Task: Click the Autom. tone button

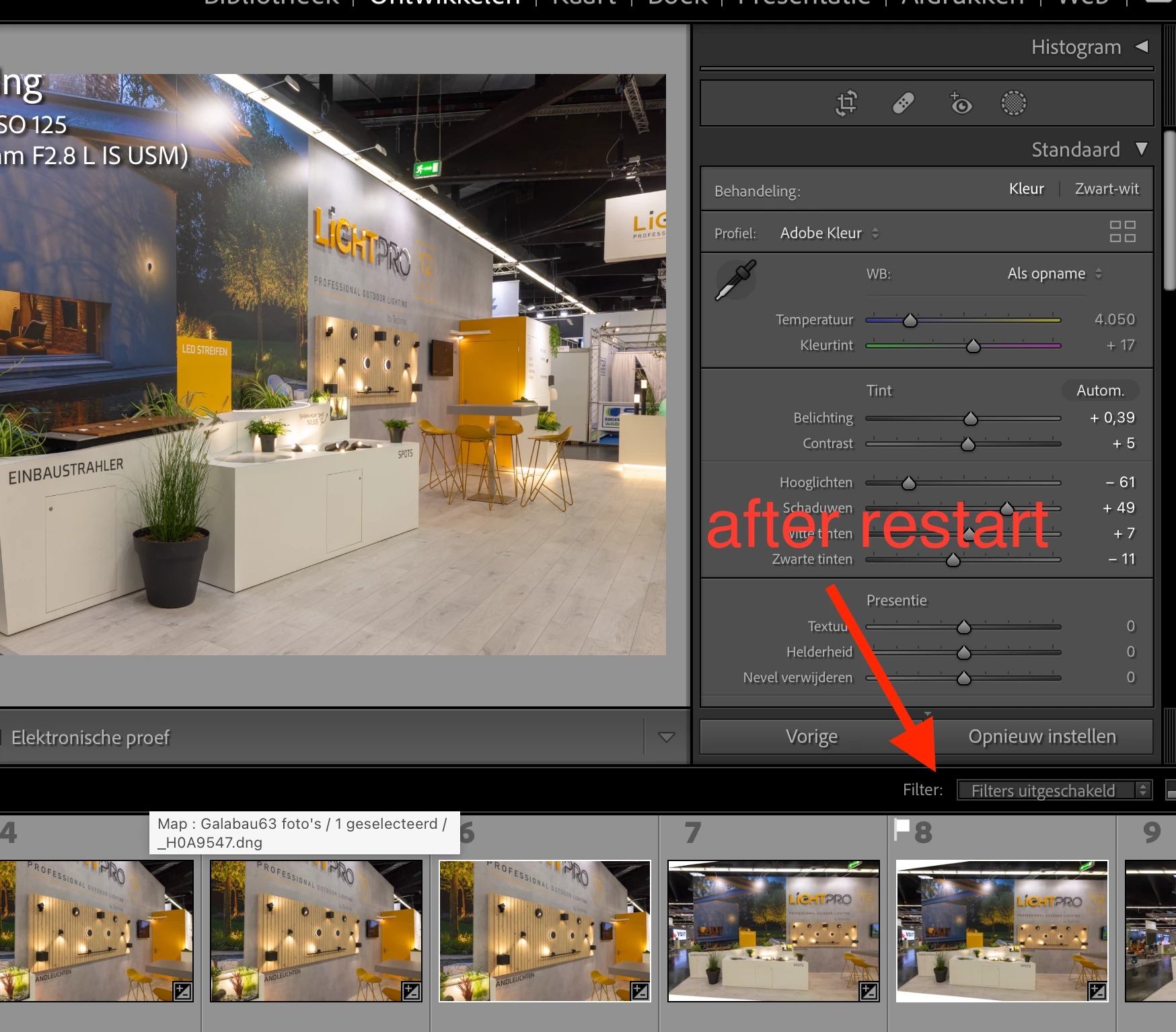Action: [1100, 390]
